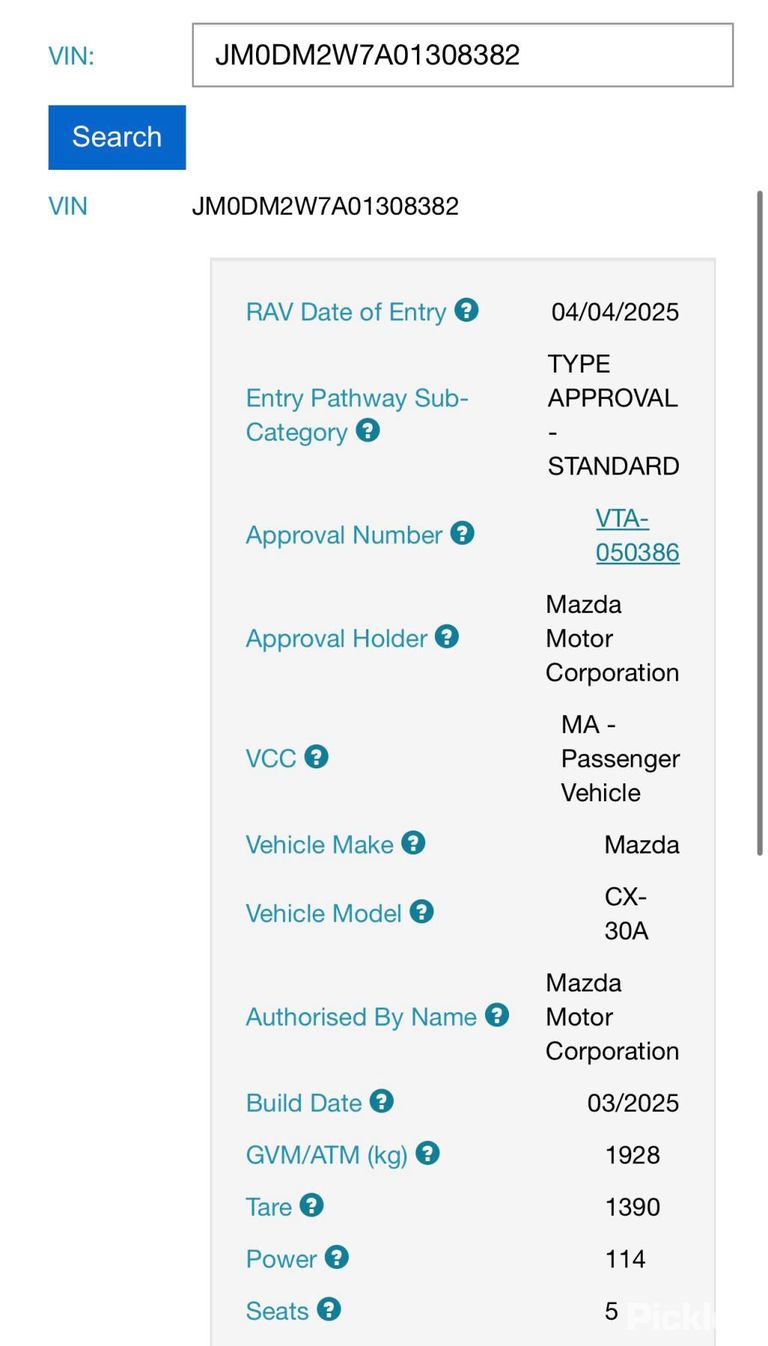Click the VIN label above Search
Image resolution: width=768 pixels, height=1346 pixels.
coord(71,56)
